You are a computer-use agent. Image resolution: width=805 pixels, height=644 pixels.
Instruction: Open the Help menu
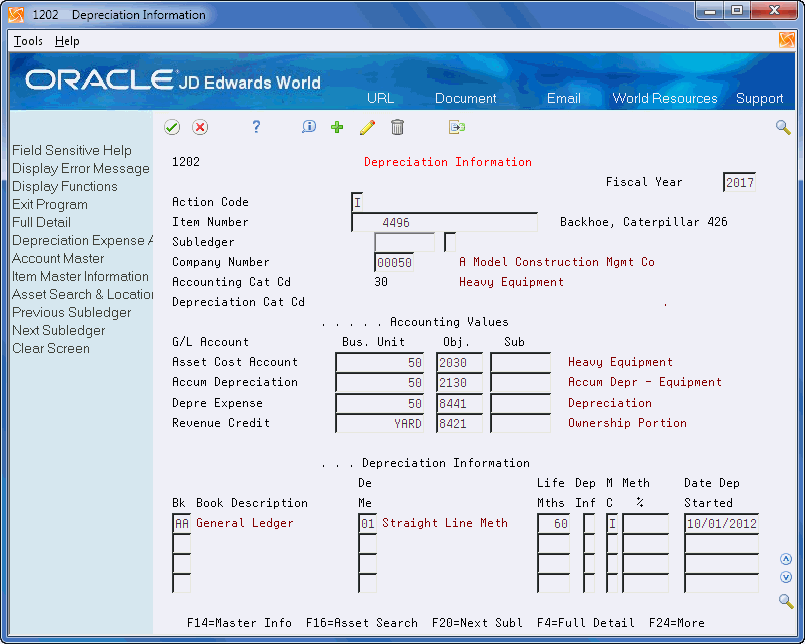click(x=67, y=41)
